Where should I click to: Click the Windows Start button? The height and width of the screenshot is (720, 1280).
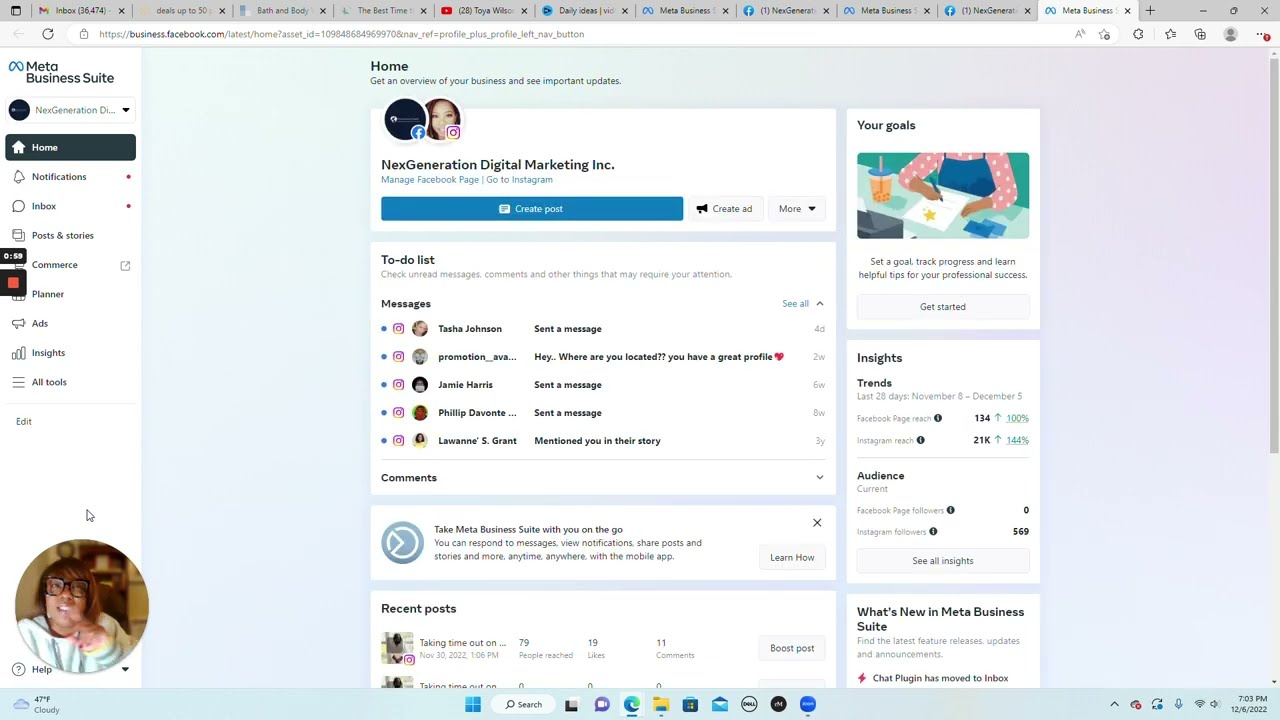pos(473,705)
